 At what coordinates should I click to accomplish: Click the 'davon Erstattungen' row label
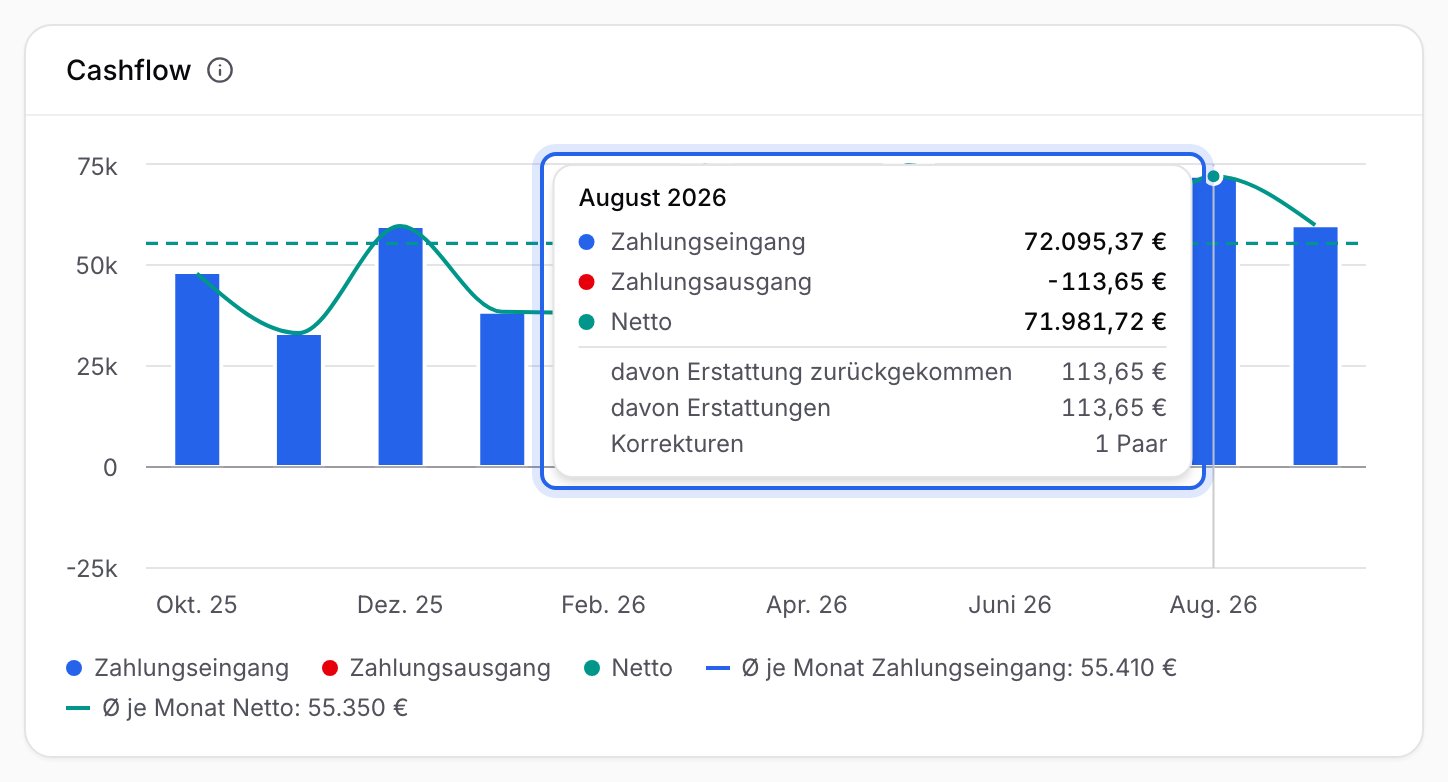[x=720, y=408]
